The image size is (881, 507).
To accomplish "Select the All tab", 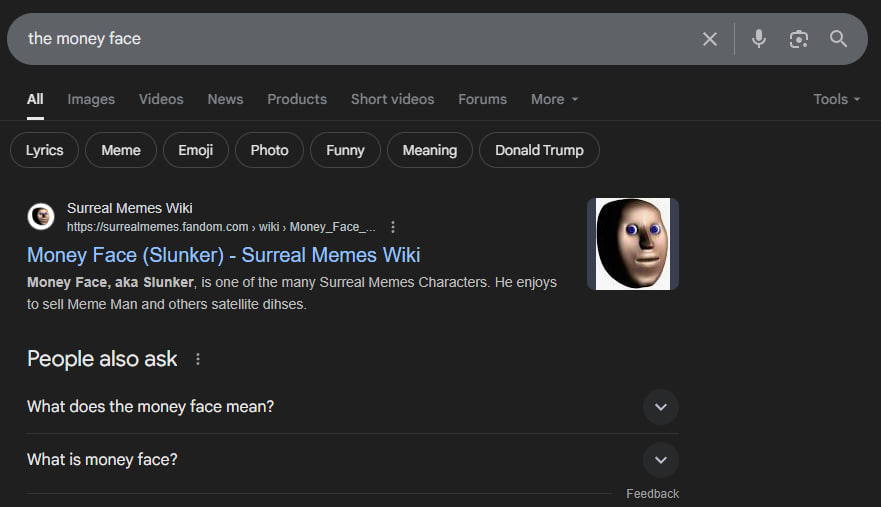I will pos(35,99).
